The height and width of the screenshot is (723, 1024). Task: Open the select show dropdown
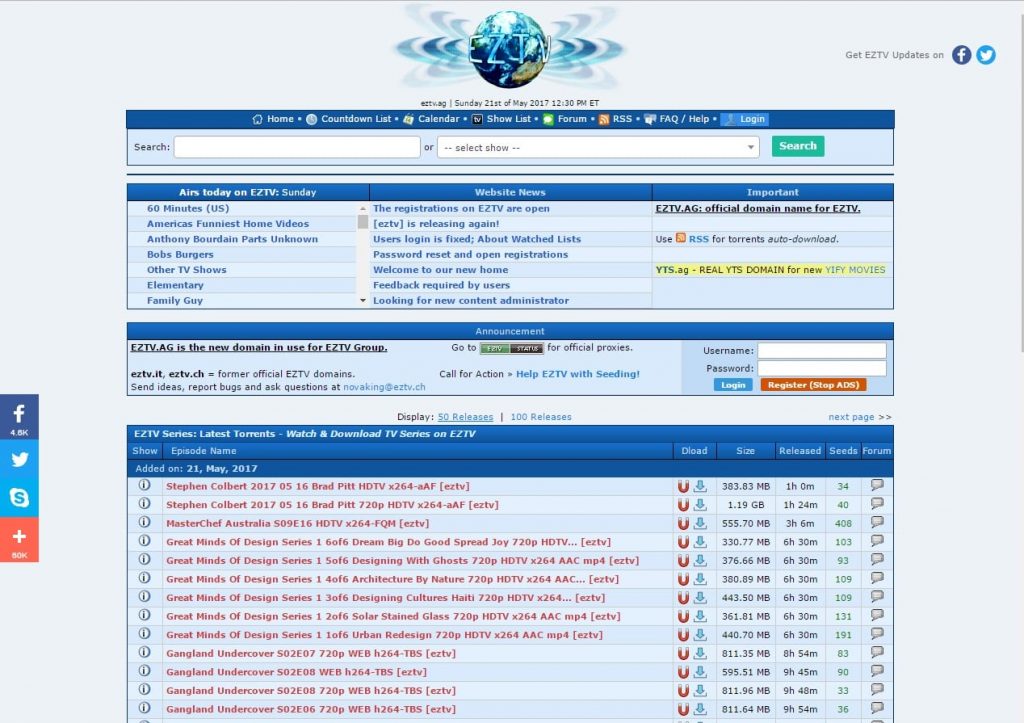[598, 148]
